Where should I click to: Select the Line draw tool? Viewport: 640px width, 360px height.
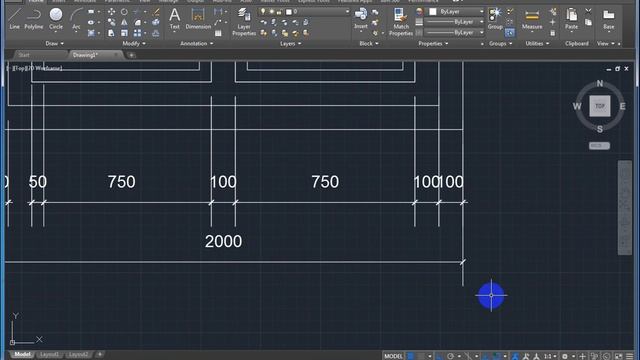(14, 18)
